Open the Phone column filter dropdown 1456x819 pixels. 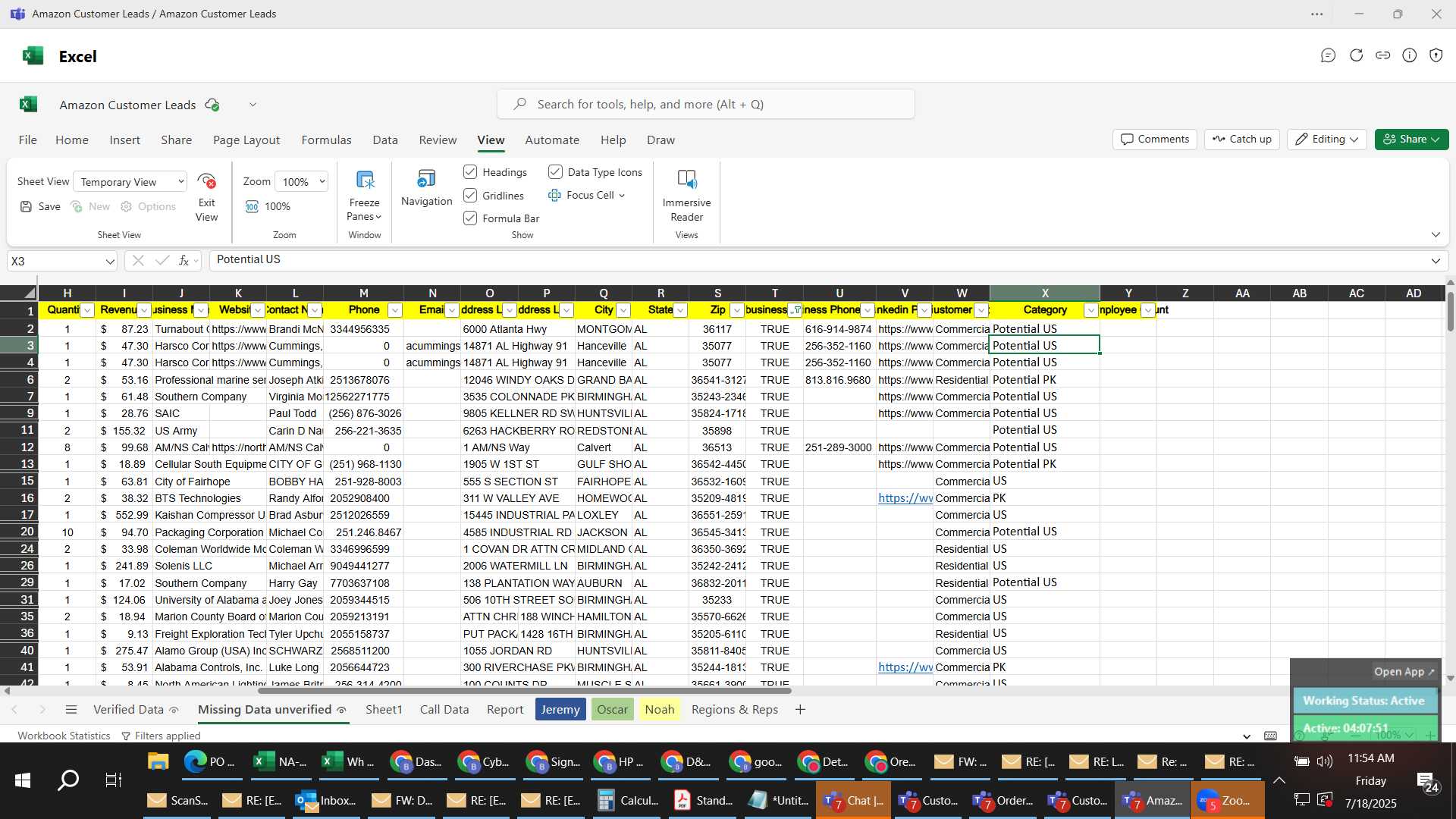[x=394, y=310]
